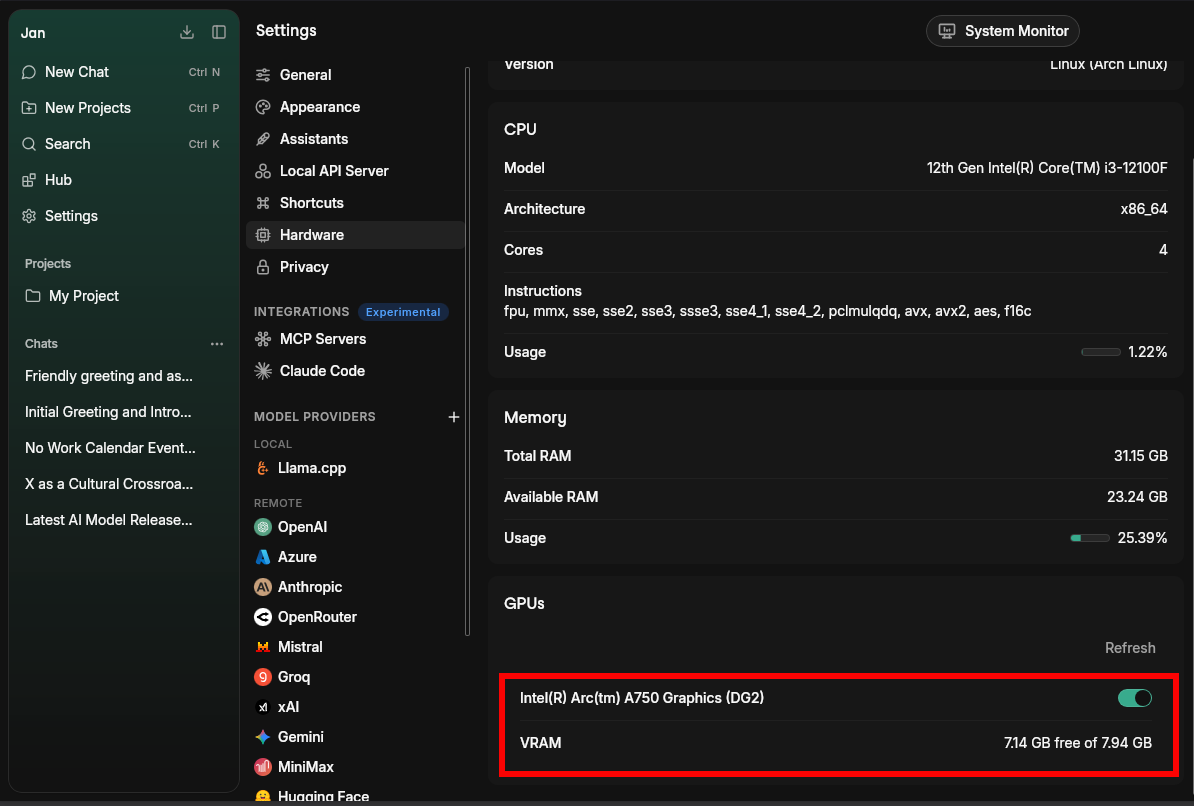Viewport: 1194px width, 806px height.
Task: Disable the Intel Arc A750 GPU toggle
Action: click(1134, 698)
